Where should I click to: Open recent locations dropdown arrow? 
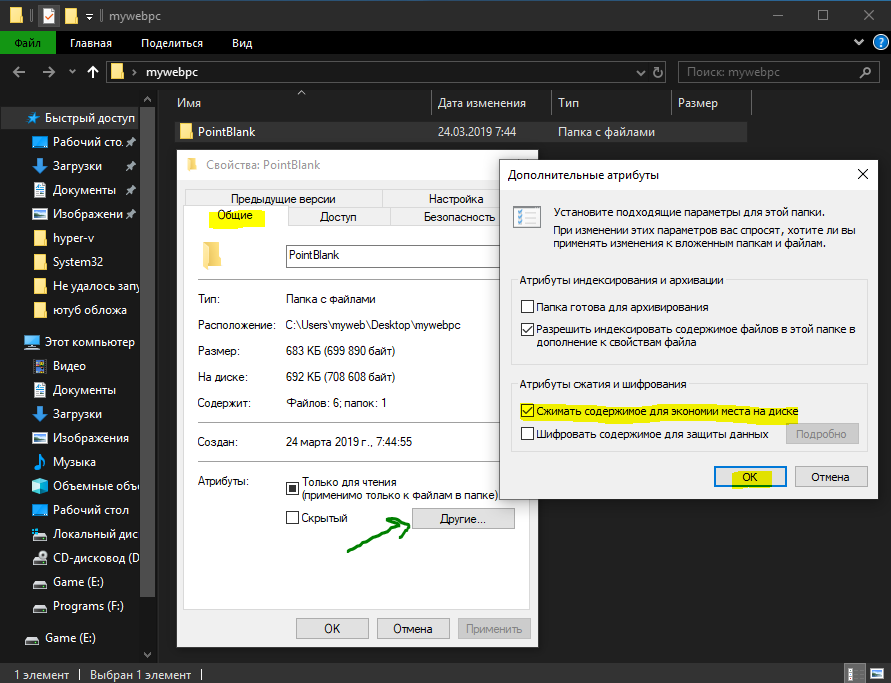pos(72,72)
